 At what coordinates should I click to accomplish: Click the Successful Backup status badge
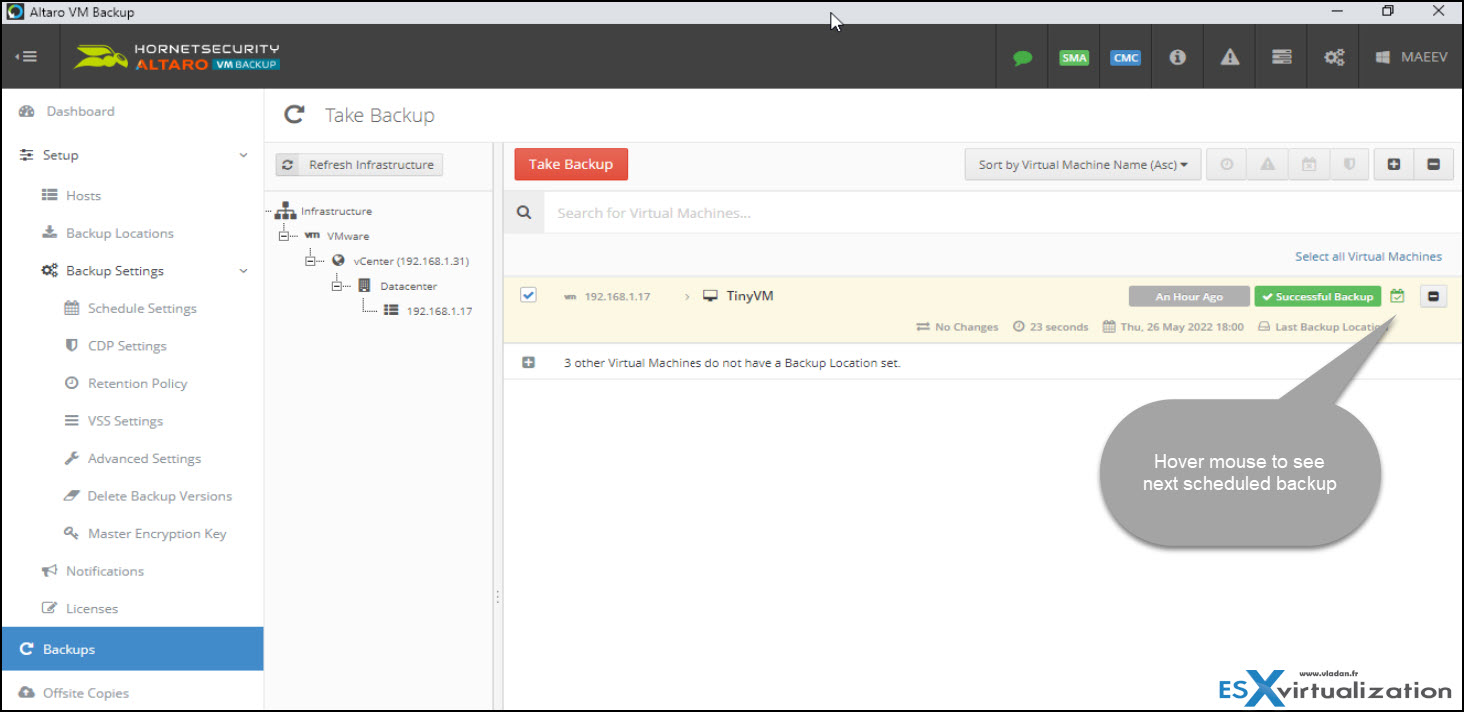coord(1318,297)
